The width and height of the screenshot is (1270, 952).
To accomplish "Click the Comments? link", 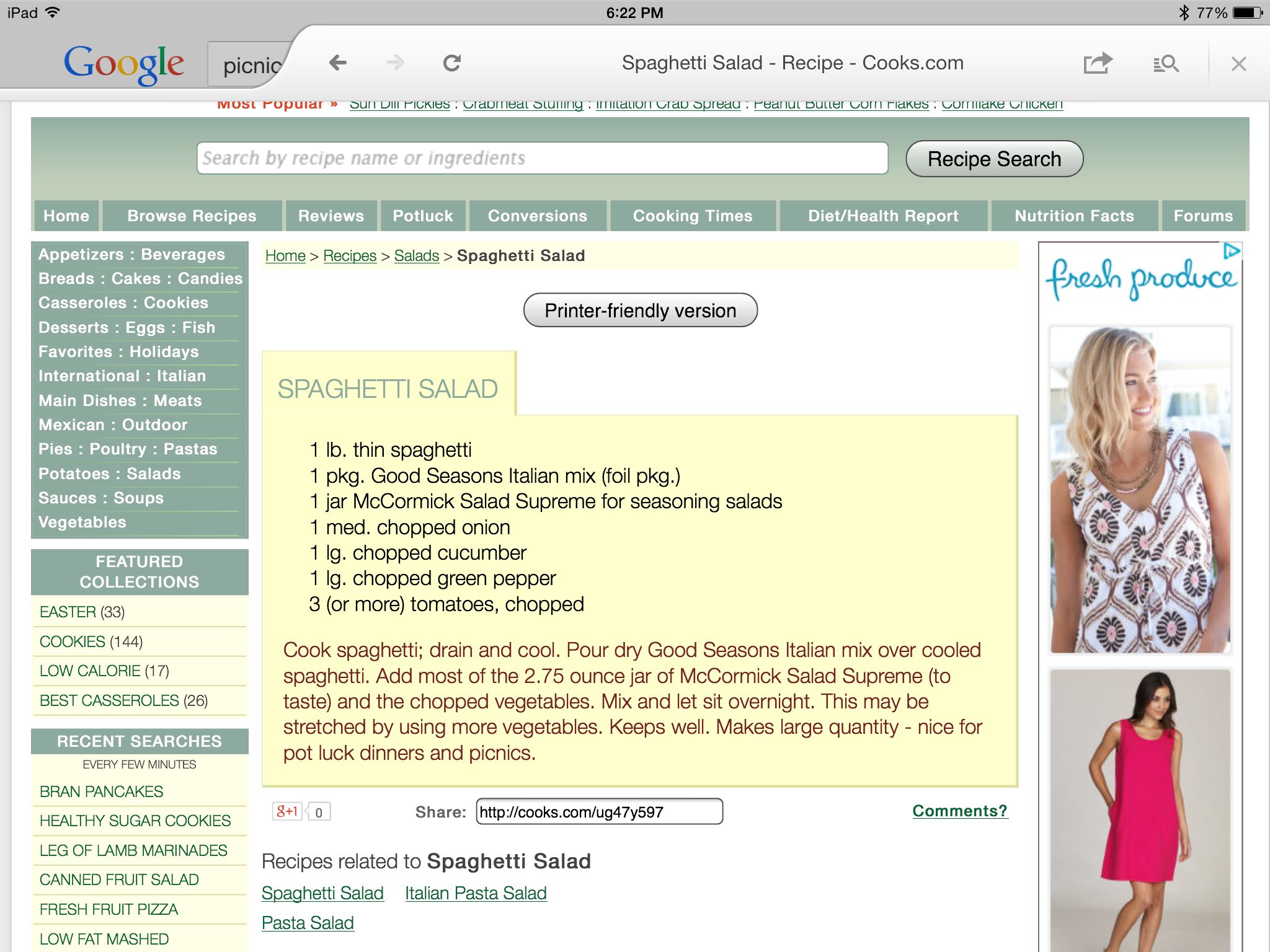I will (957, 811).
